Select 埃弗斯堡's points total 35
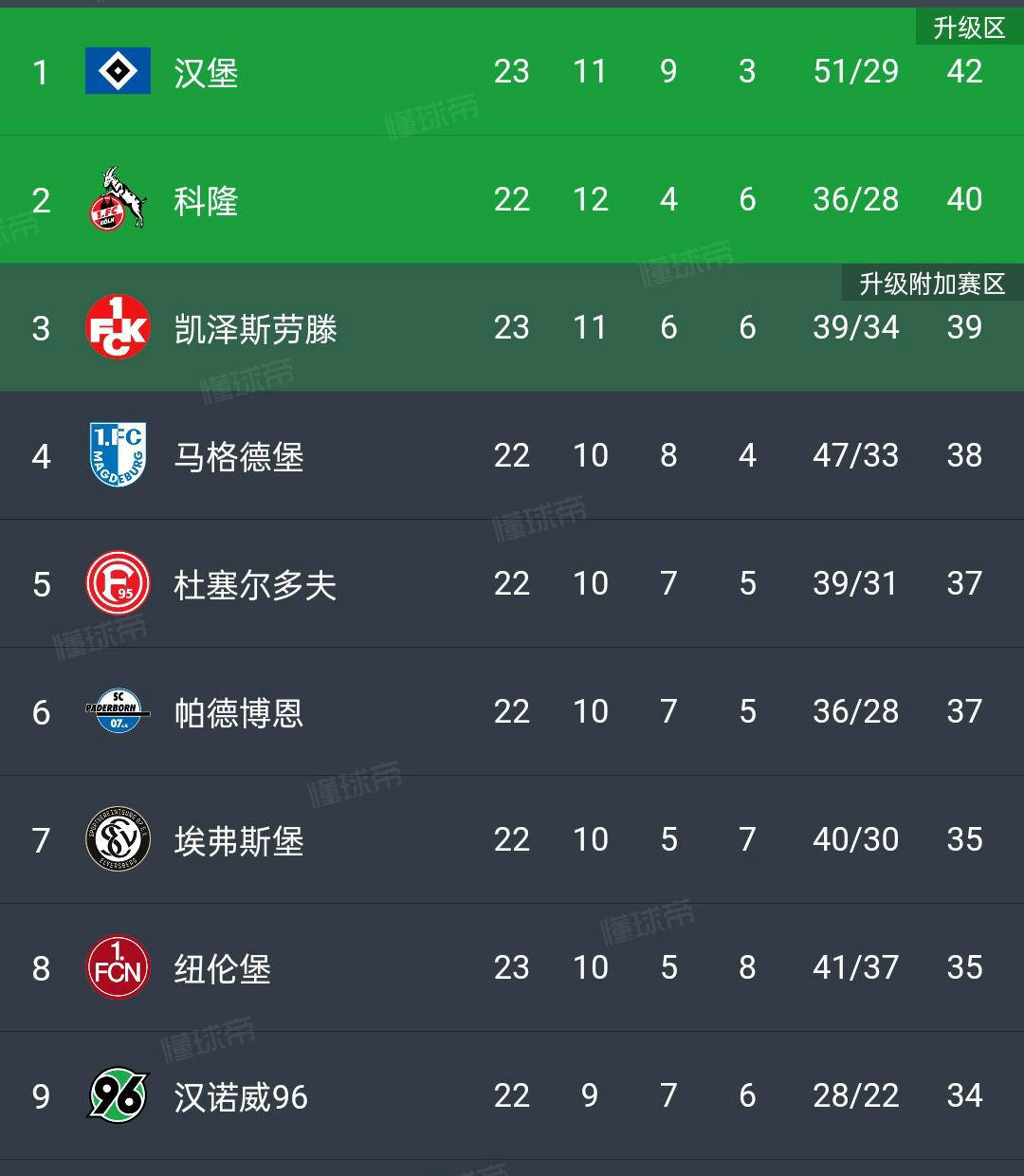This screenshot has width=1024, height=1176. pos(964,839)
